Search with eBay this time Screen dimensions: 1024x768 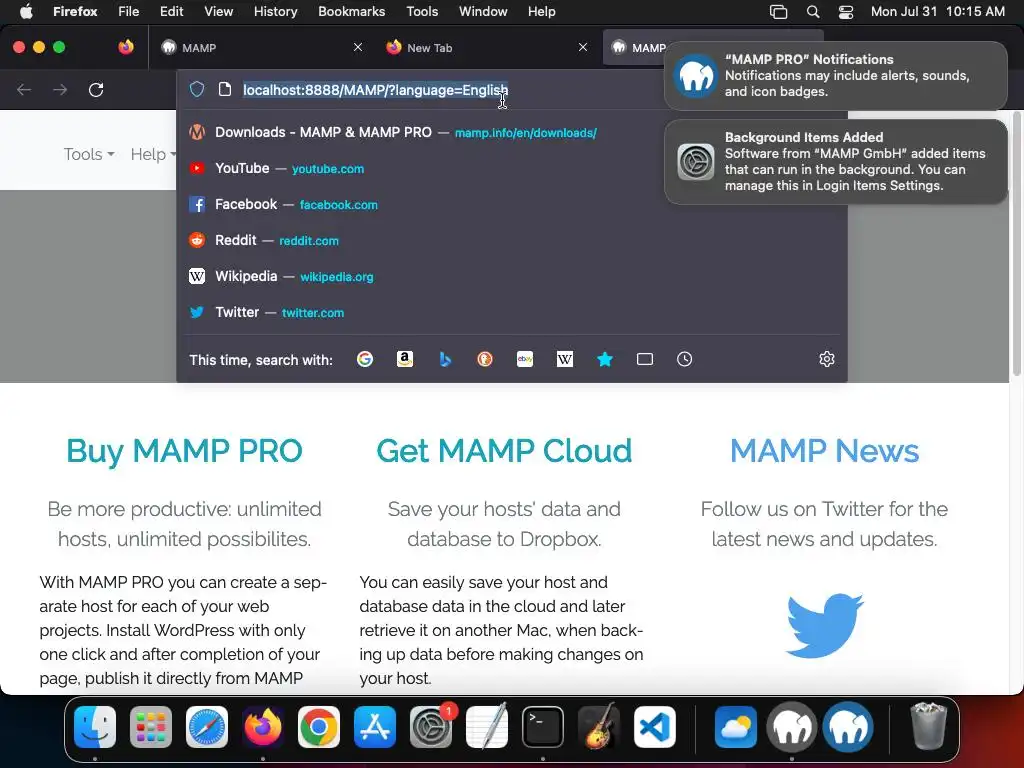525,359
